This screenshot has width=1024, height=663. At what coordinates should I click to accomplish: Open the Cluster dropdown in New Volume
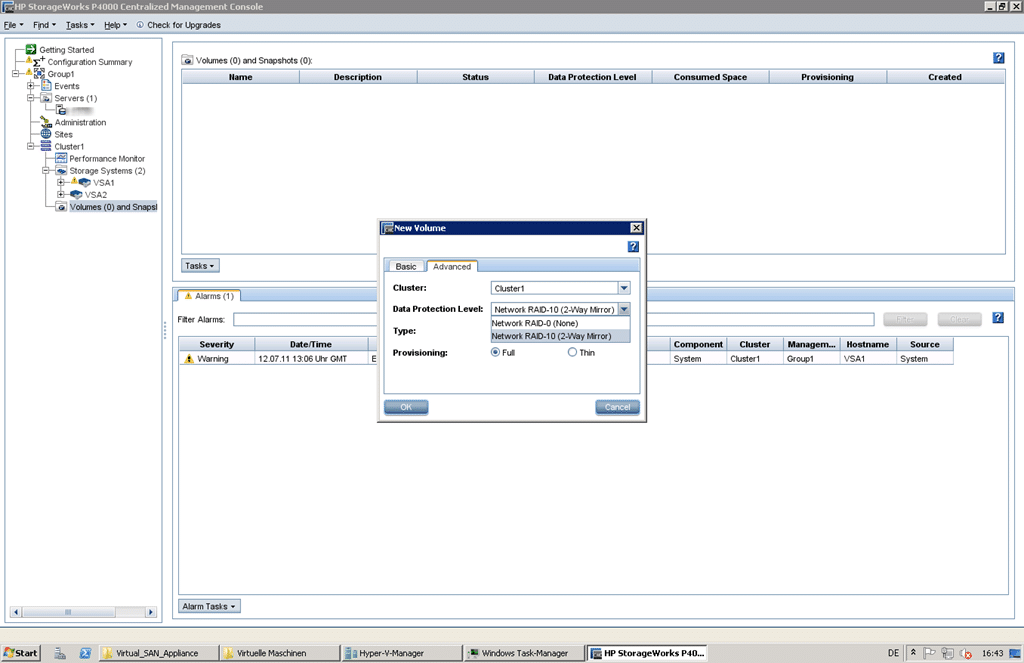(624, 288)
